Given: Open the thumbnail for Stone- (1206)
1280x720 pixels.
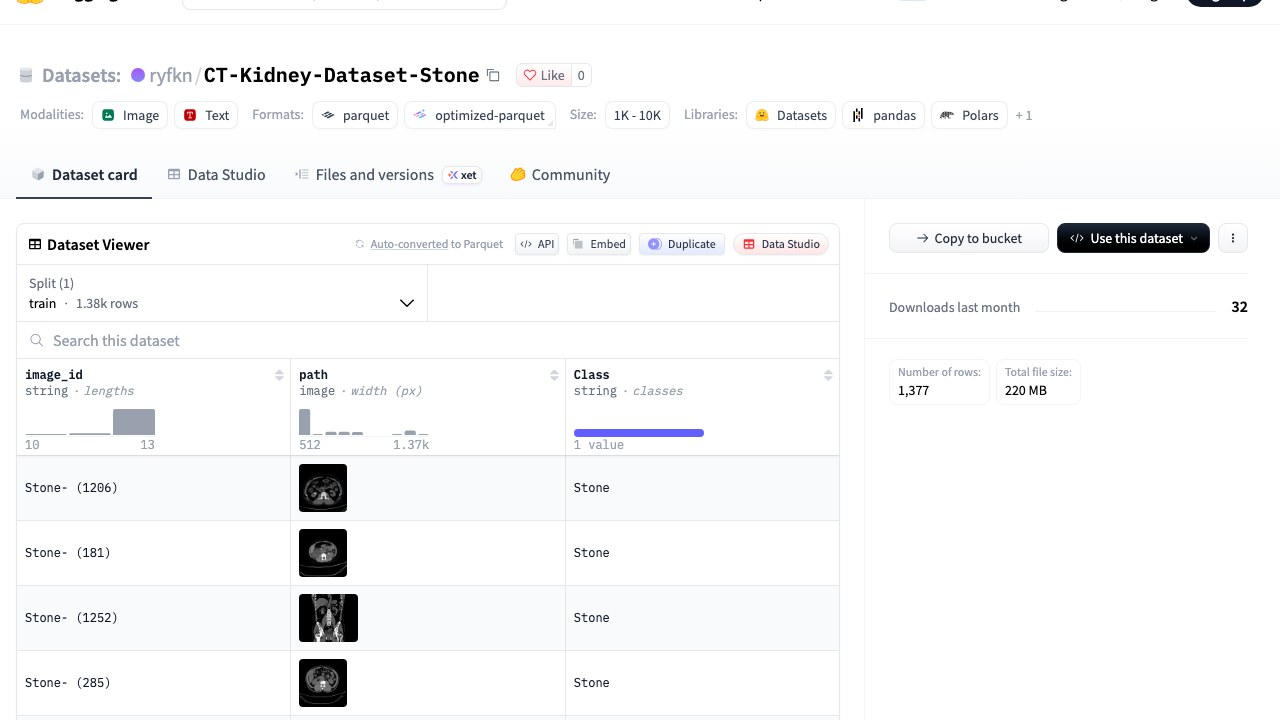Looking at the screenshot, I should (323, 488).
